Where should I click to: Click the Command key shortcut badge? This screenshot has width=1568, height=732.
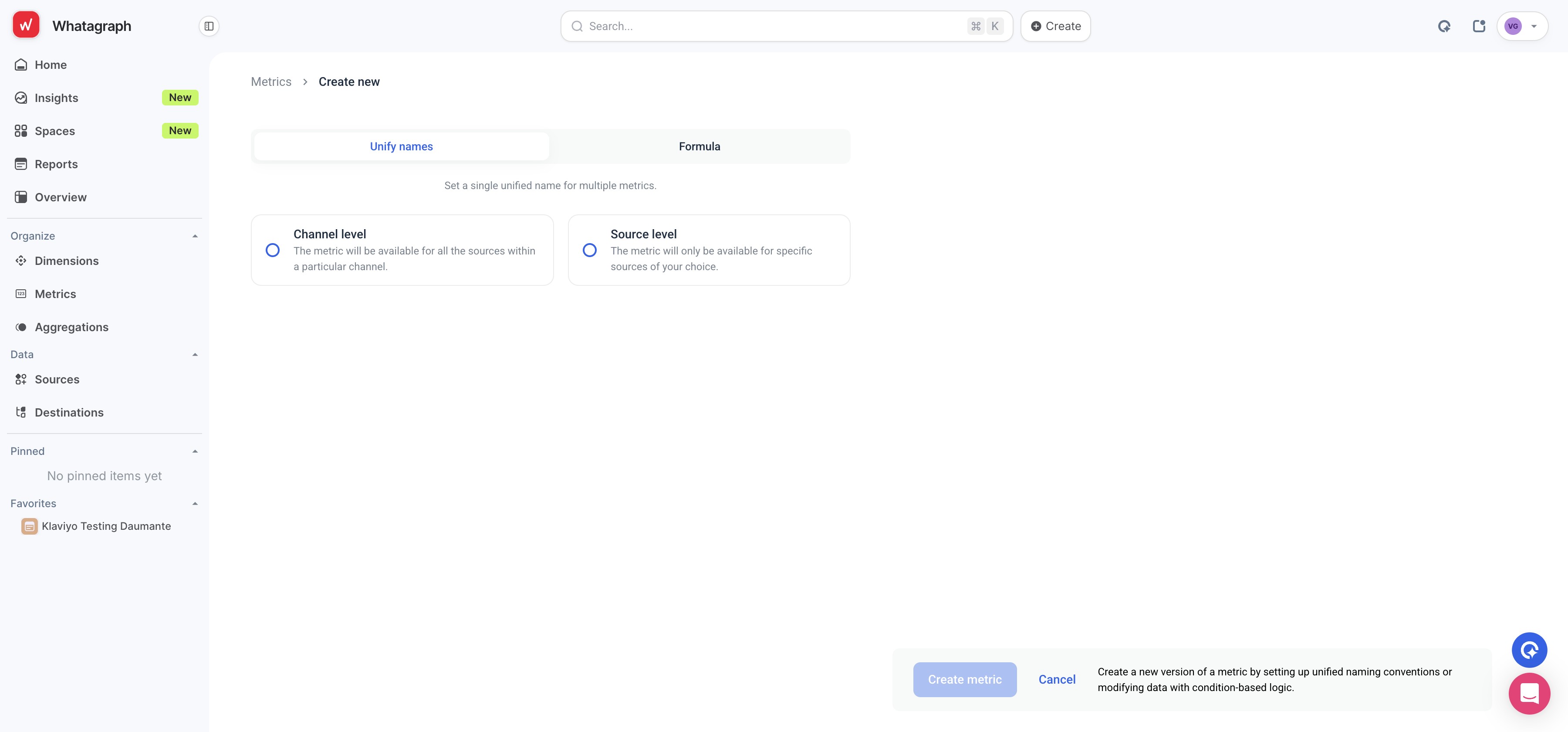(976, 26)
